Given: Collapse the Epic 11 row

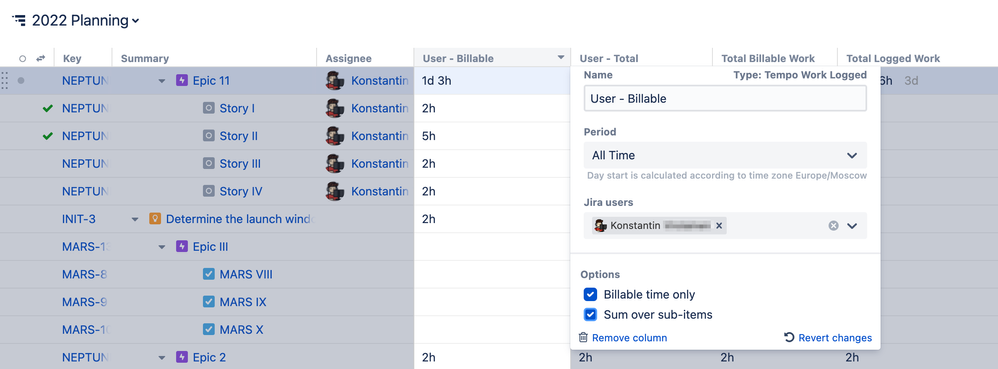Looking at the screenshot, I should point(162,81).
